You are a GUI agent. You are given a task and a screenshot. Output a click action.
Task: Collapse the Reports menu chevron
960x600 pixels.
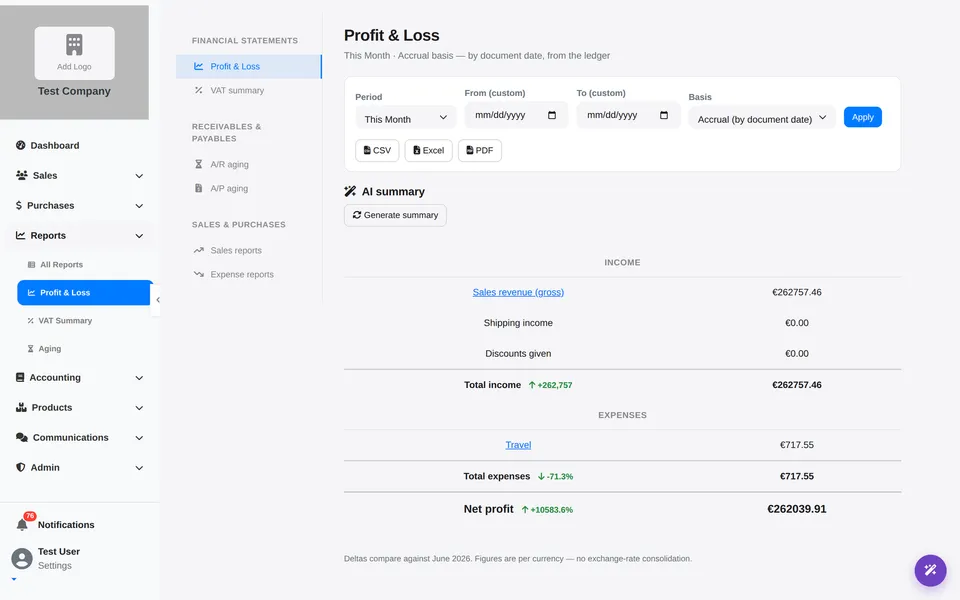point(139,236)
